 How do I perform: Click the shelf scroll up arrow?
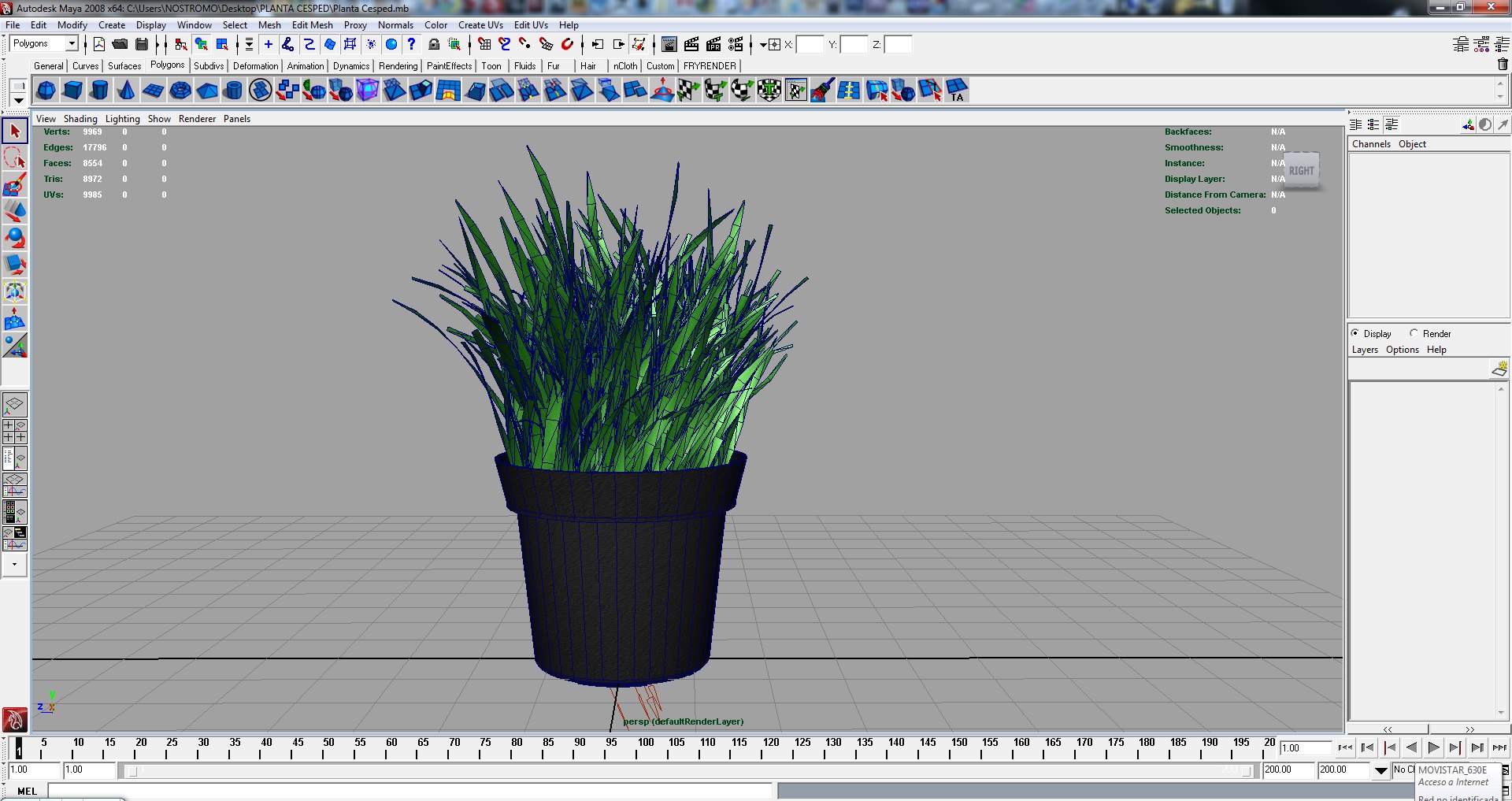(1500, 83)
